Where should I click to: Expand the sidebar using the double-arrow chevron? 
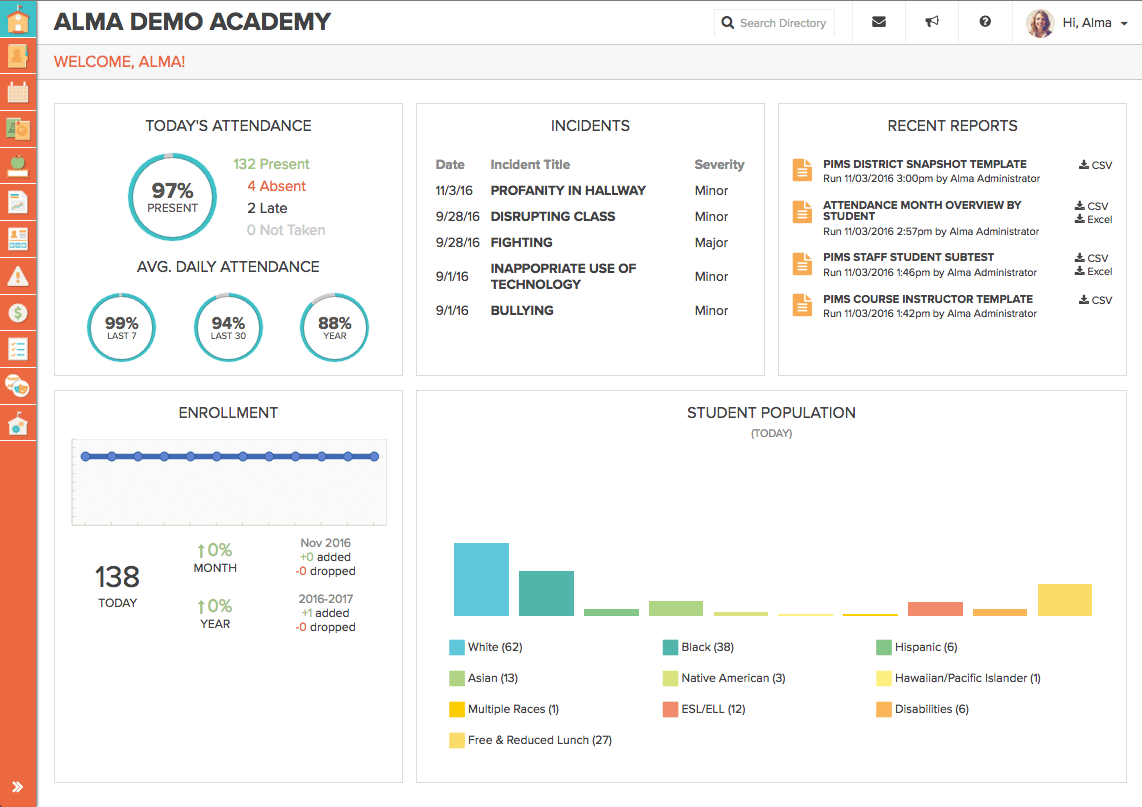(17, 785)
